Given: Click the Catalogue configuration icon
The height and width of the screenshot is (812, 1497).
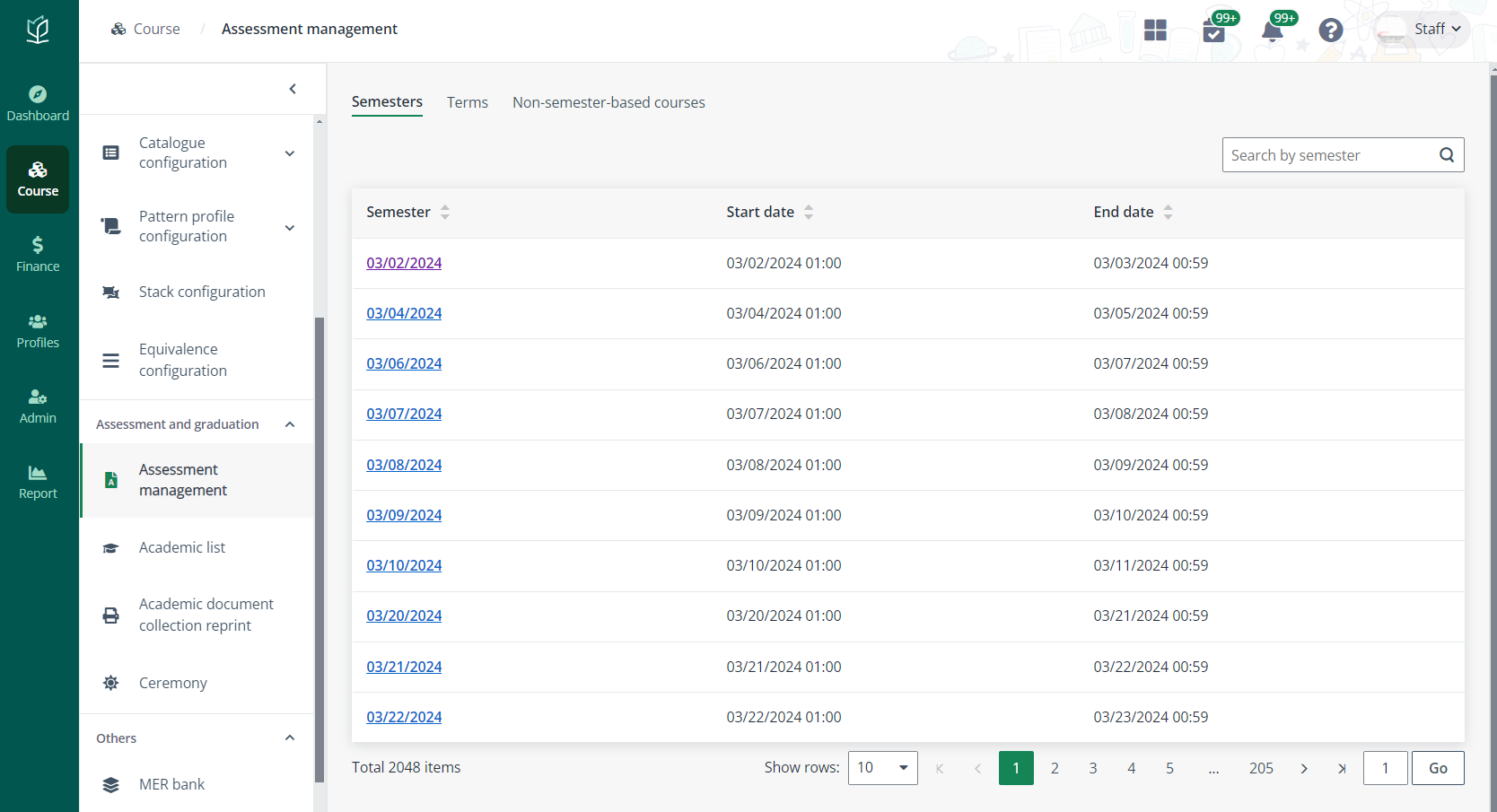Looking at the screenshot, I should [110, 153].
